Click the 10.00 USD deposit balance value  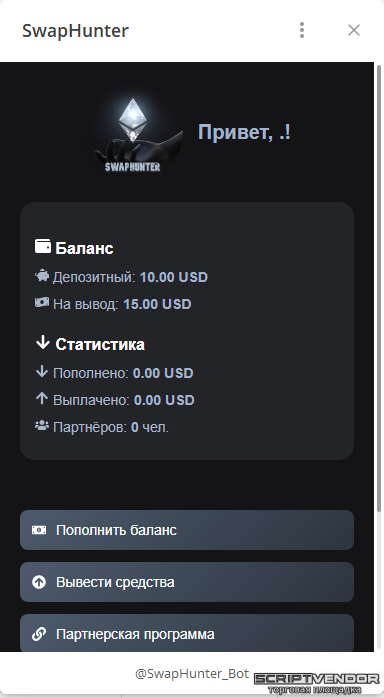tap(174, 277)
